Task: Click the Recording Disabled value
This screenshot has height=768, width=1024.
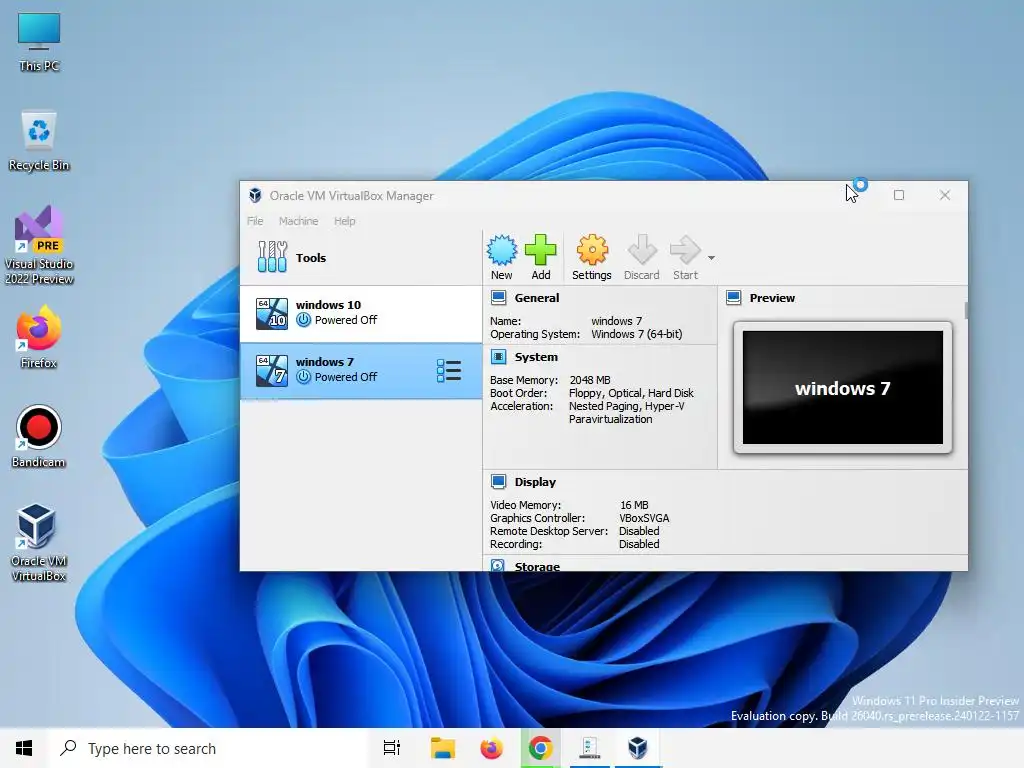Action: (639, 545)
